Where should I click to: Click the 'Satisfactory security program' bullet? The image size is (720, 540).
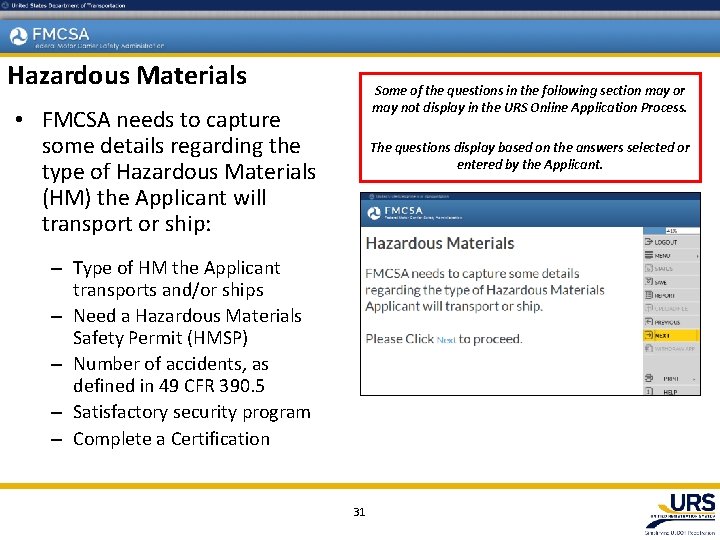point(192,412)
